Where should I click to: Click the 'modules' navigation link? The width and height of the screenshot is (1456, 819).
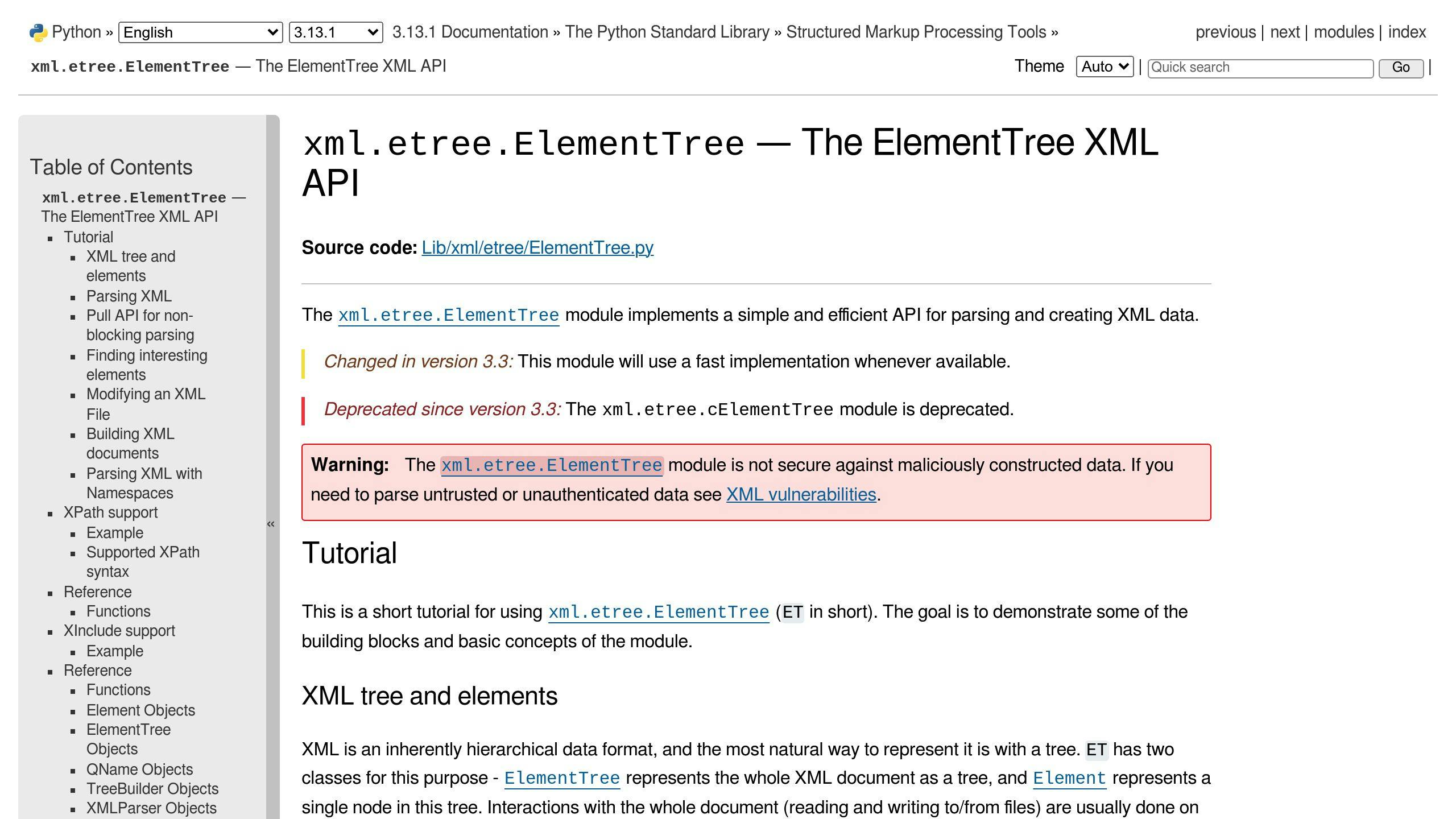pyautogui.click(x=1345, y=32)
